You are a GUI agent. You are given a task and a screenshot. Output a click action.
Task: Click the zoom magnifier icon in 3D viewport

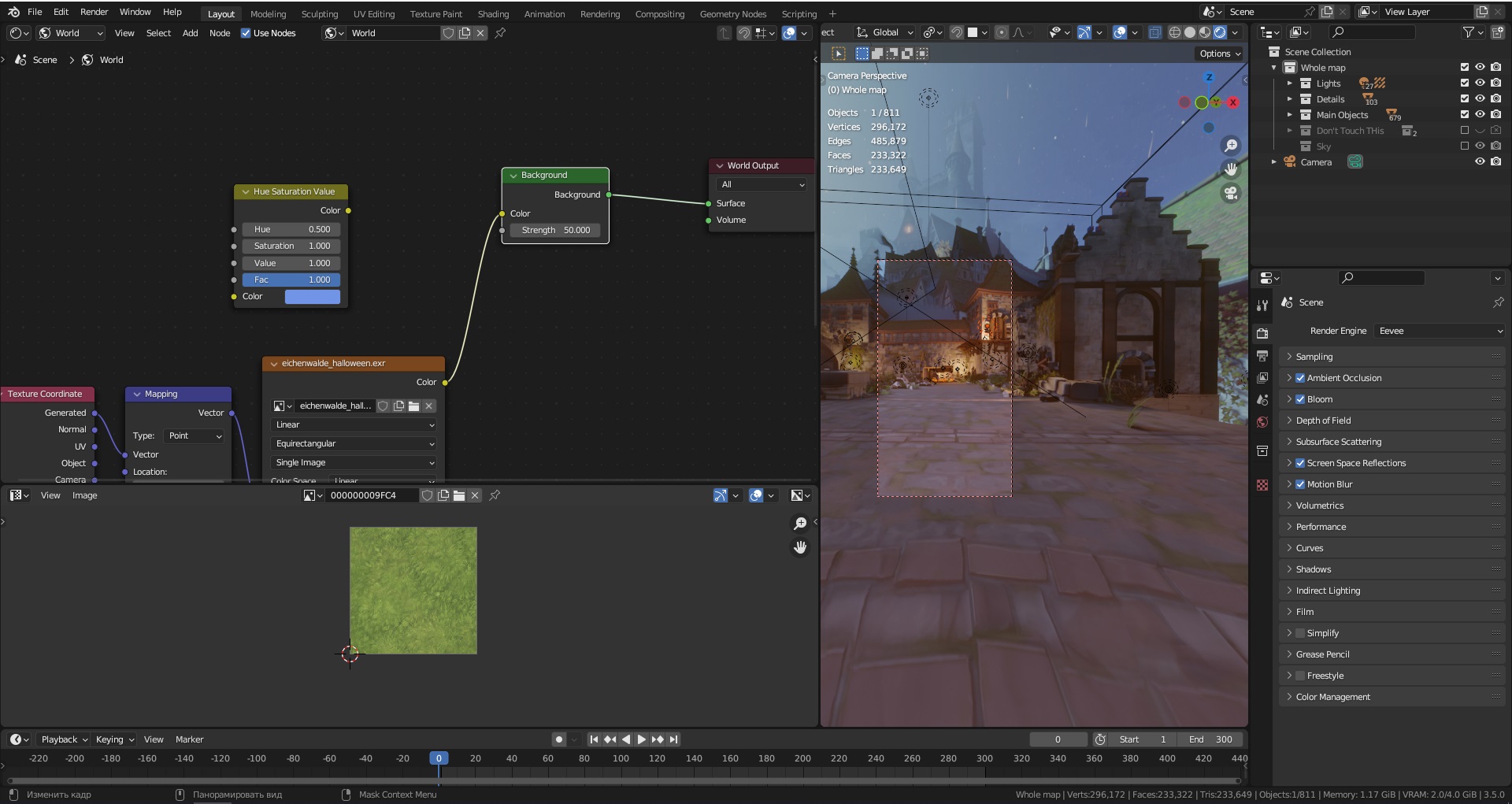pos(1230,146)
